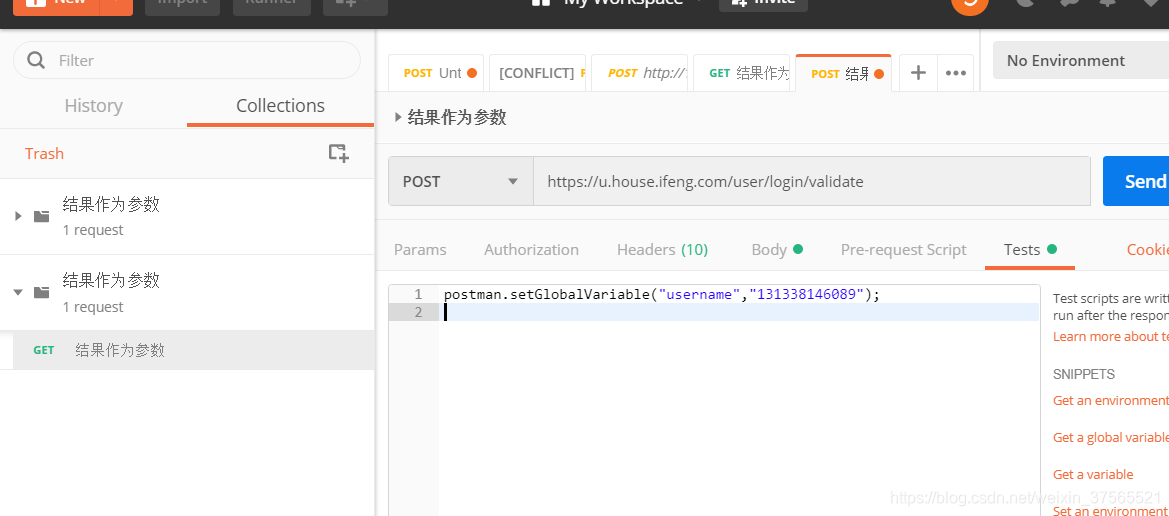Switch to the GET 结果作为 request tab

click(741, 73)
